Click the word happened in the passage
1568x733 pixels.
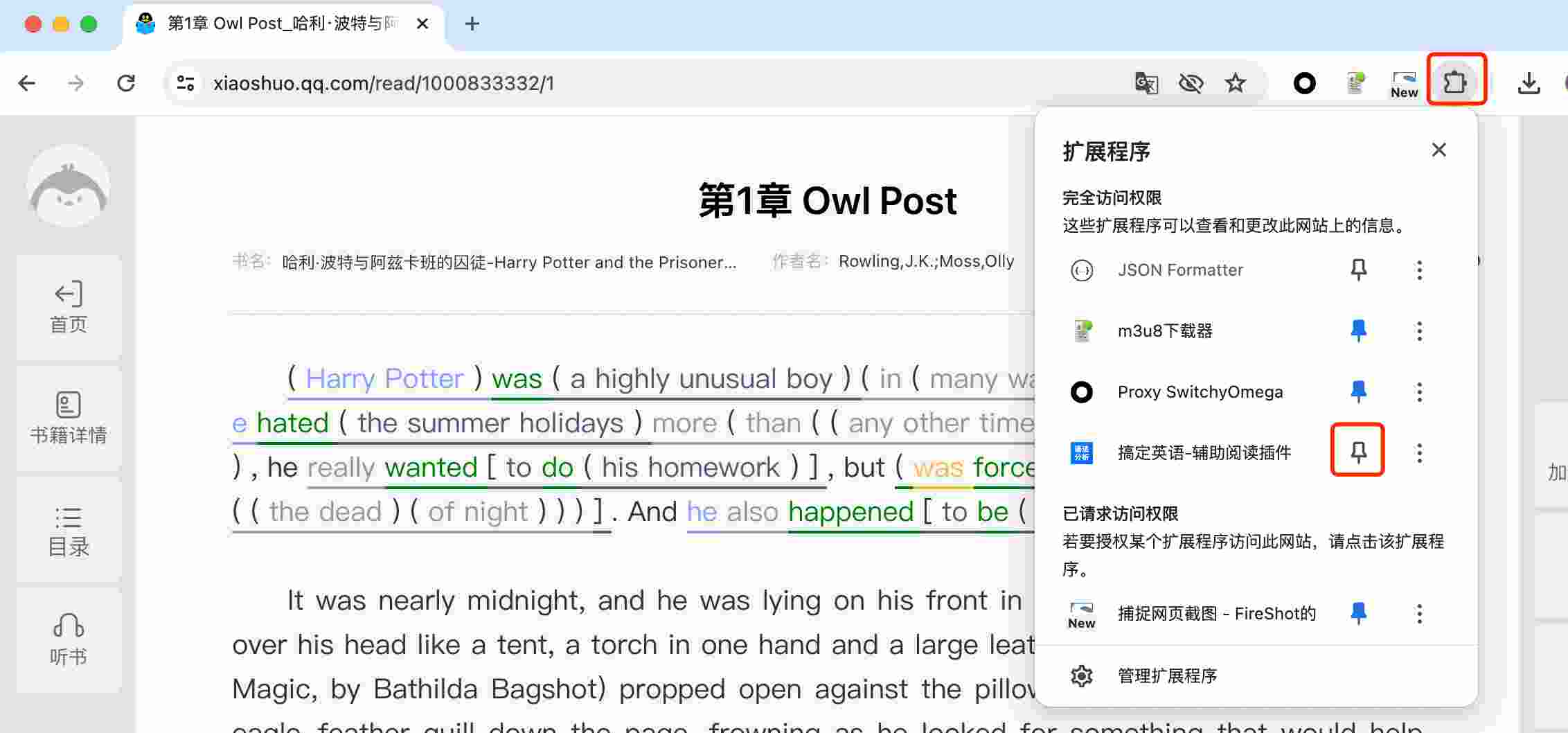(x=851, y=511)
